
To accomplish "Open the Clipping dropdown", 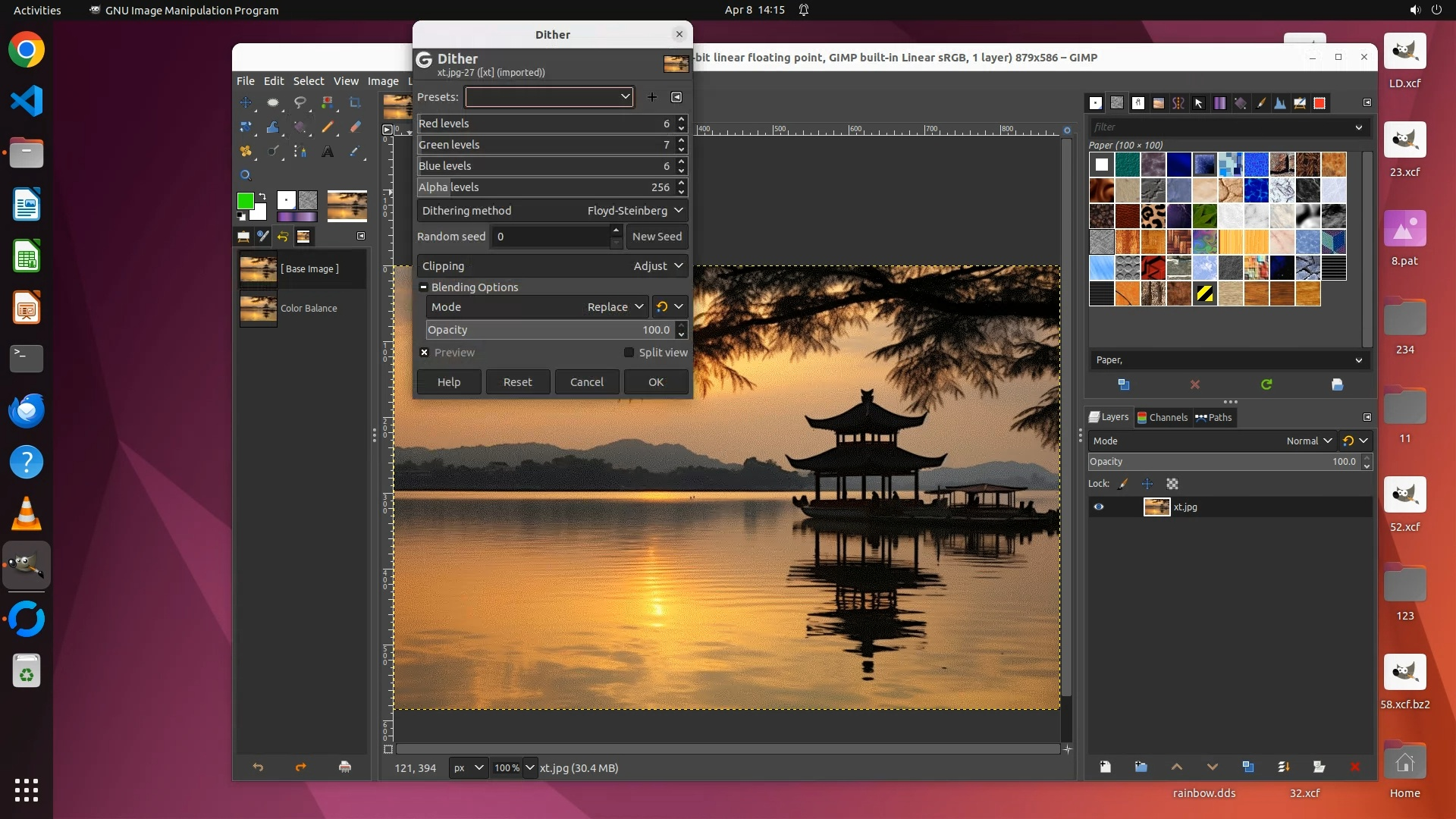I will click(x=552, y=266).
